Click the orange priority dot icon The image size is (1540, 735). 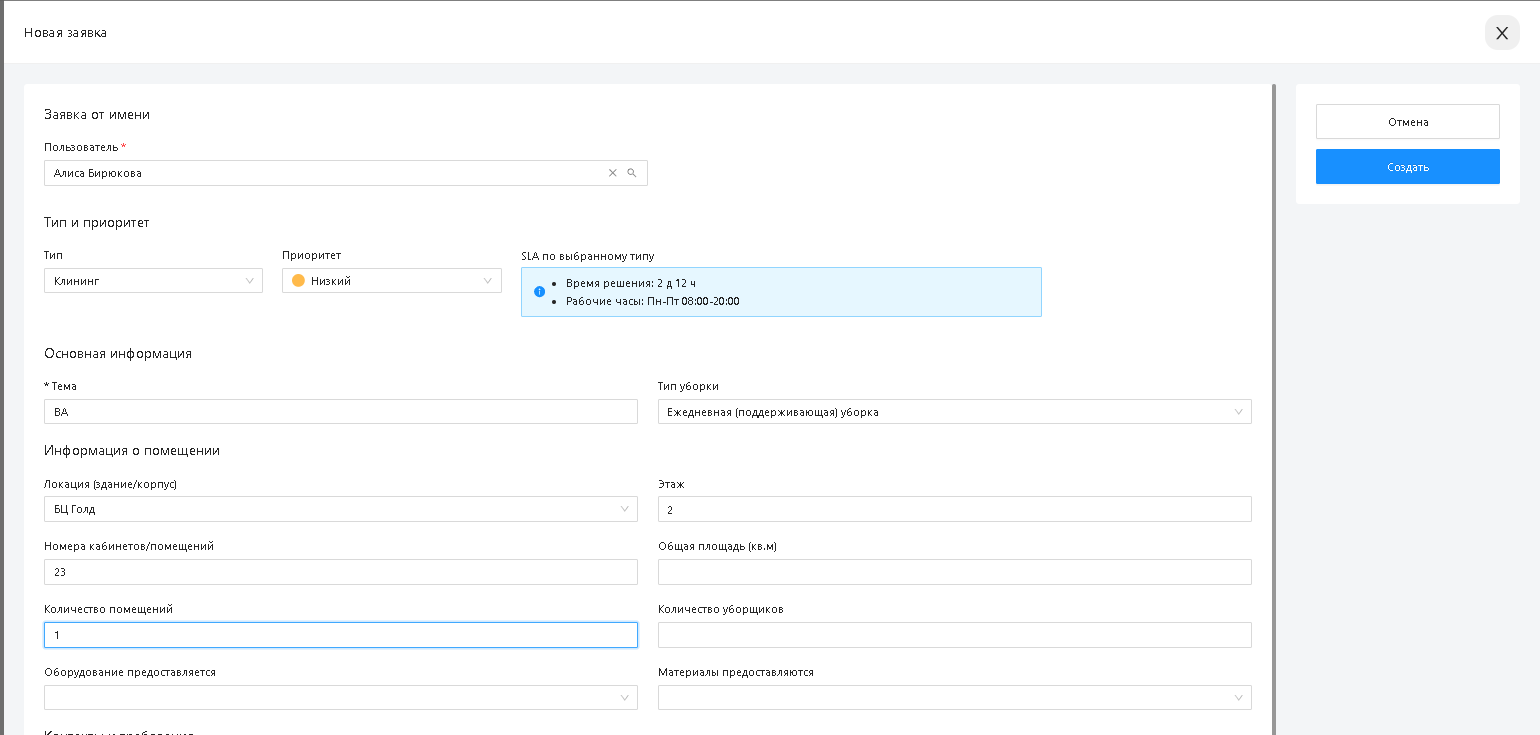298,281
